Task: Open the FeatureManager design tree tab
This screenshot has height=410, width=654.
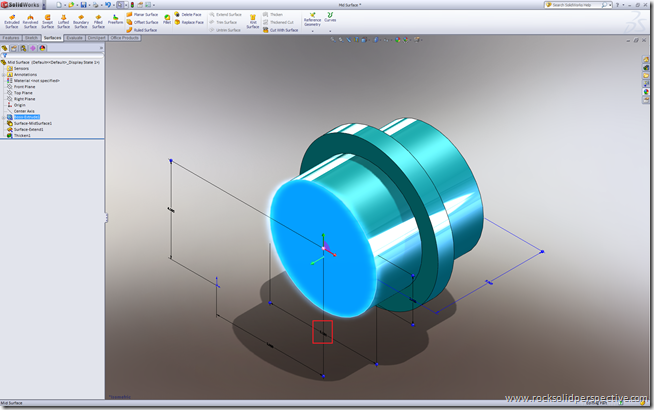Action: 5,48
